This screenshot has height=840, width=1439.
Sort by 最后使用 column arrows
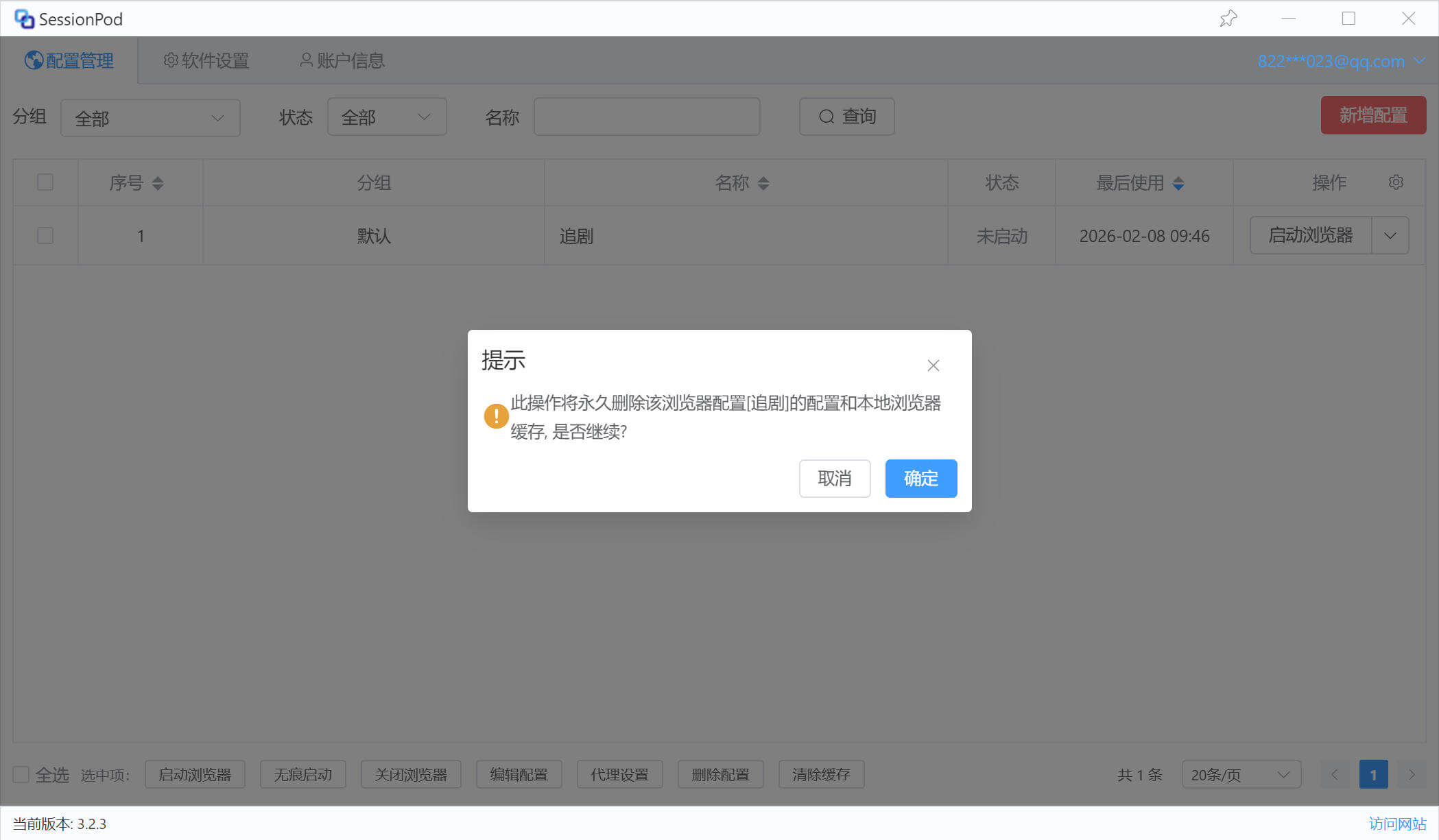pos(1178,183)
